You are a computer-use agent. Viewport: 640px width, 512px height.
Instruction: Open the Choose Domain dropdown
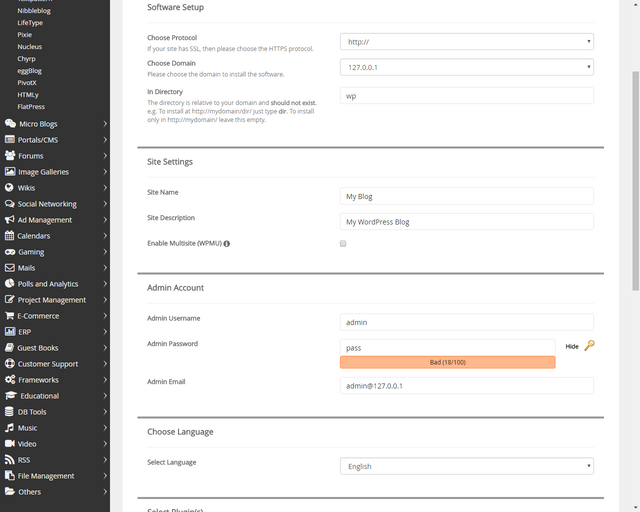467,67
